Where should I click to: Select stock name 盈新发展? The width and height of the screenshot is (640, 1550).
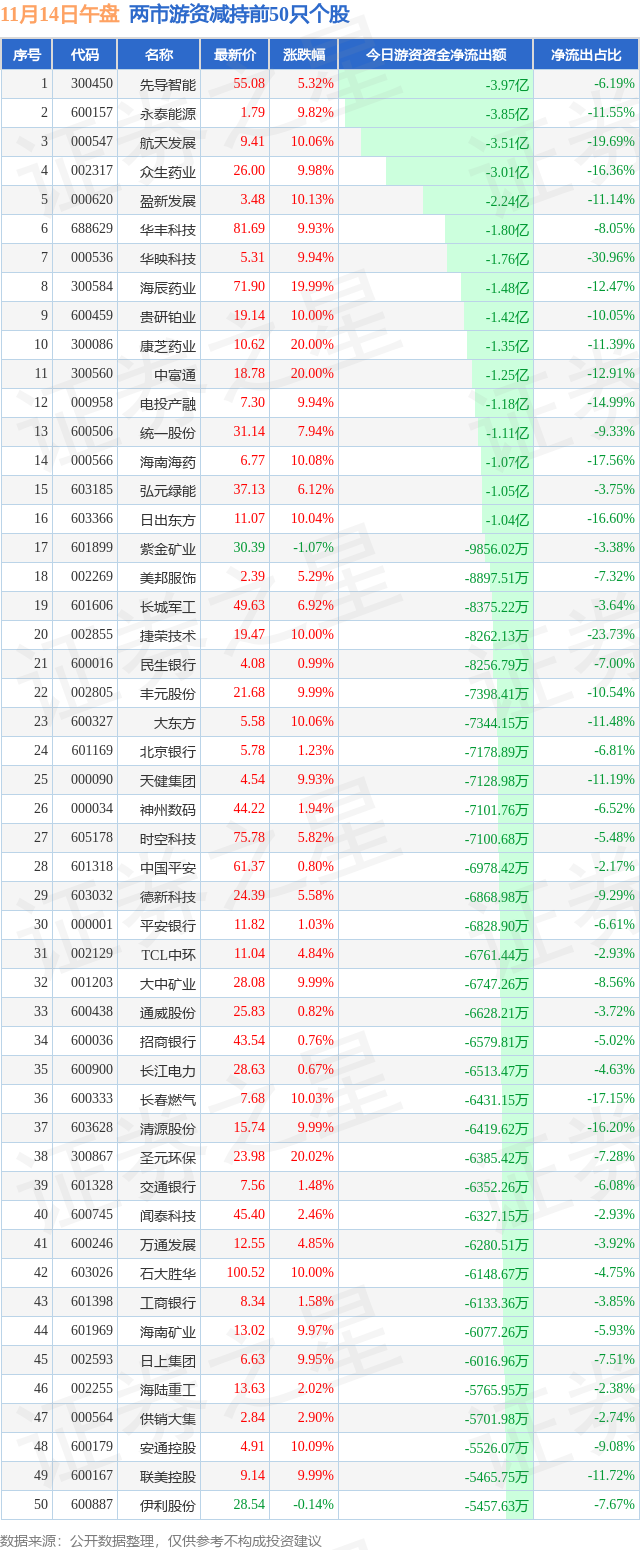tap(168, 200)
